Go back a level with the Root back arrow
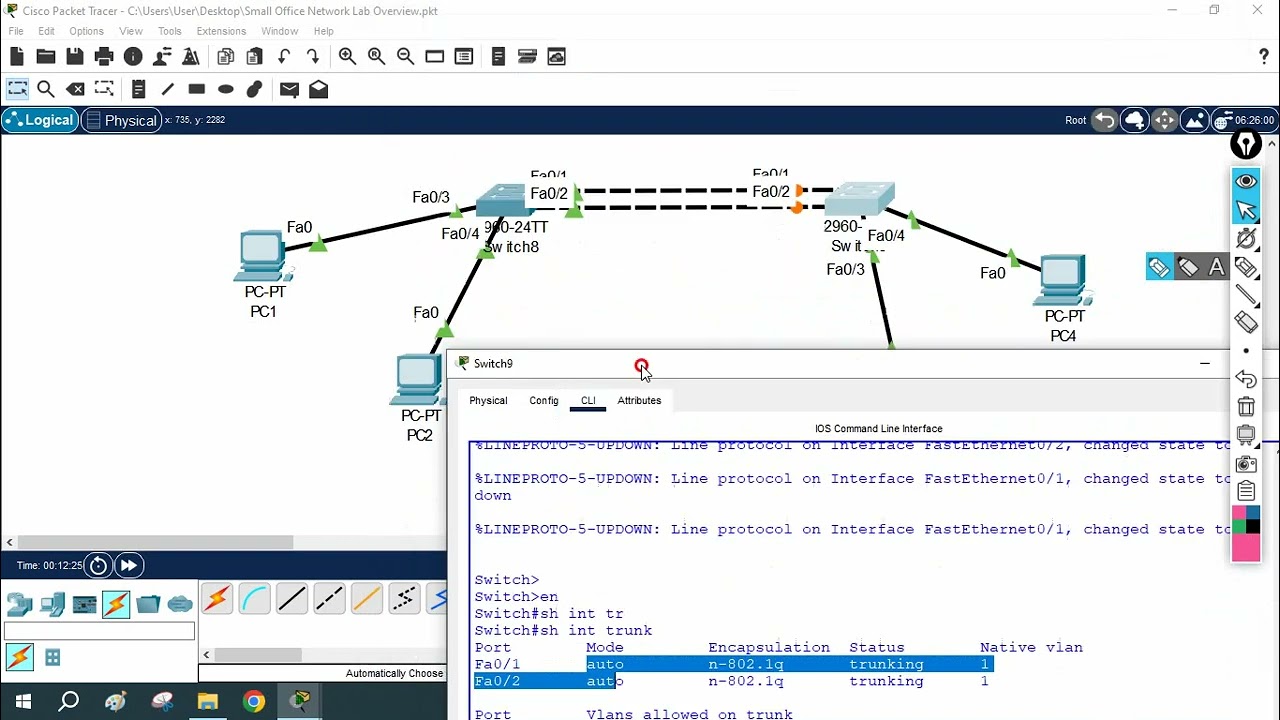This screenshot has width=1280, height=720. 1104,120
